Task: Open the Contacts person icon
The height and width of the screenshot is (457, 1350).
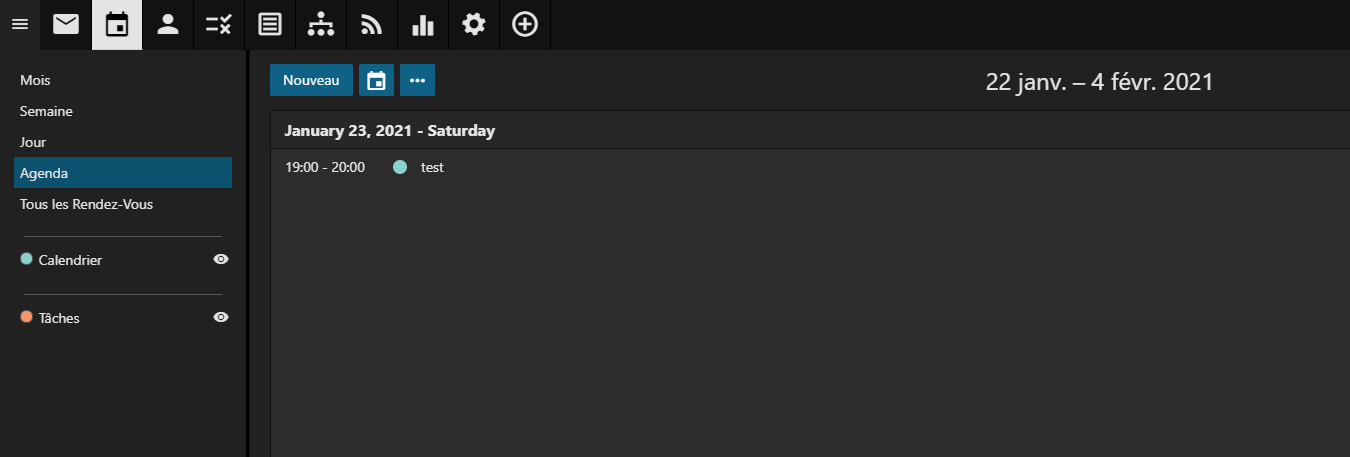Action: pyautogui.click(x=168, y=25)
